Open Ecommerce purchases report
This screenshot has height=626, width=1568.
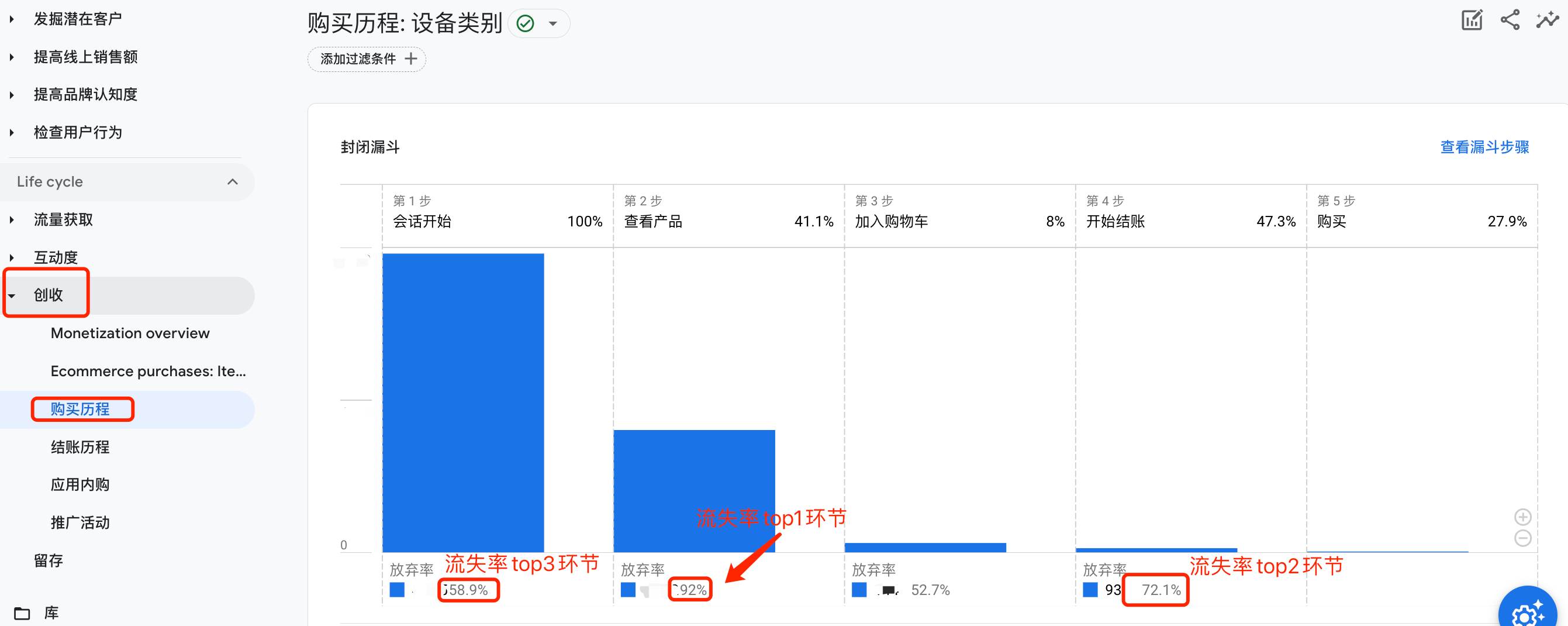pyautogui.click(x=148, y=371)
